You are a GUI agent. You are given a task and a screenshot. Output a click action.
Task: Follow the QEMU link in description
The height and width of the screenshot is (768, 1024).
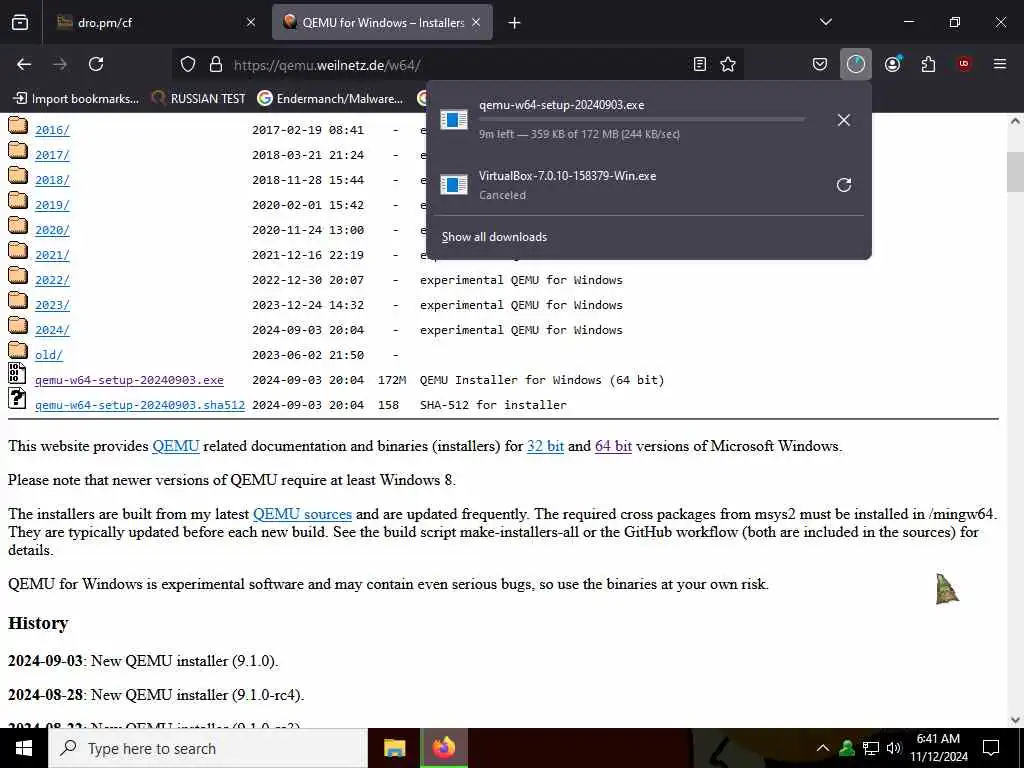click(176, 446)
